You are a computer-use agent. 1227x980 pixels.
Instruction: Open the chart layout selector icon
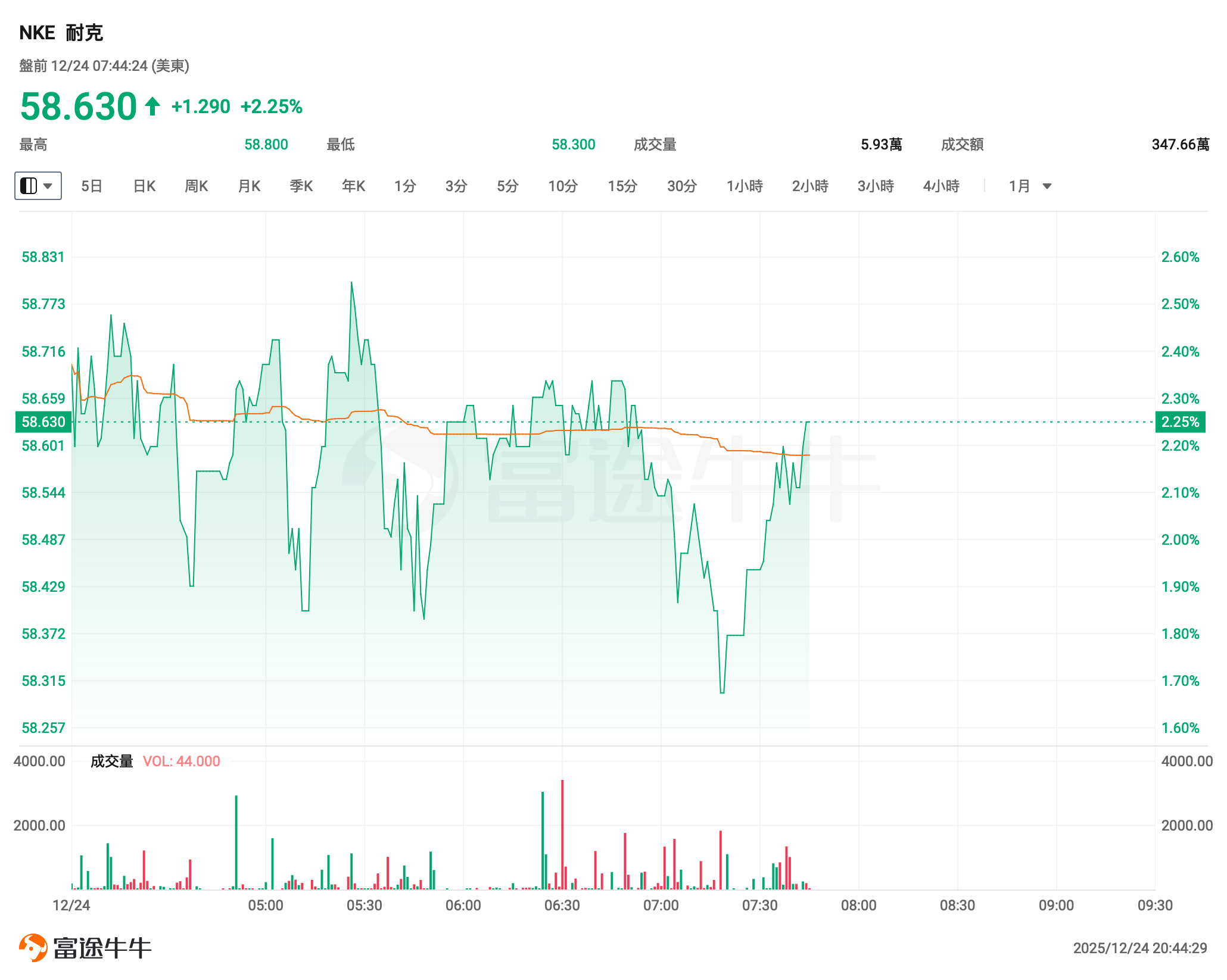point(29,186)
